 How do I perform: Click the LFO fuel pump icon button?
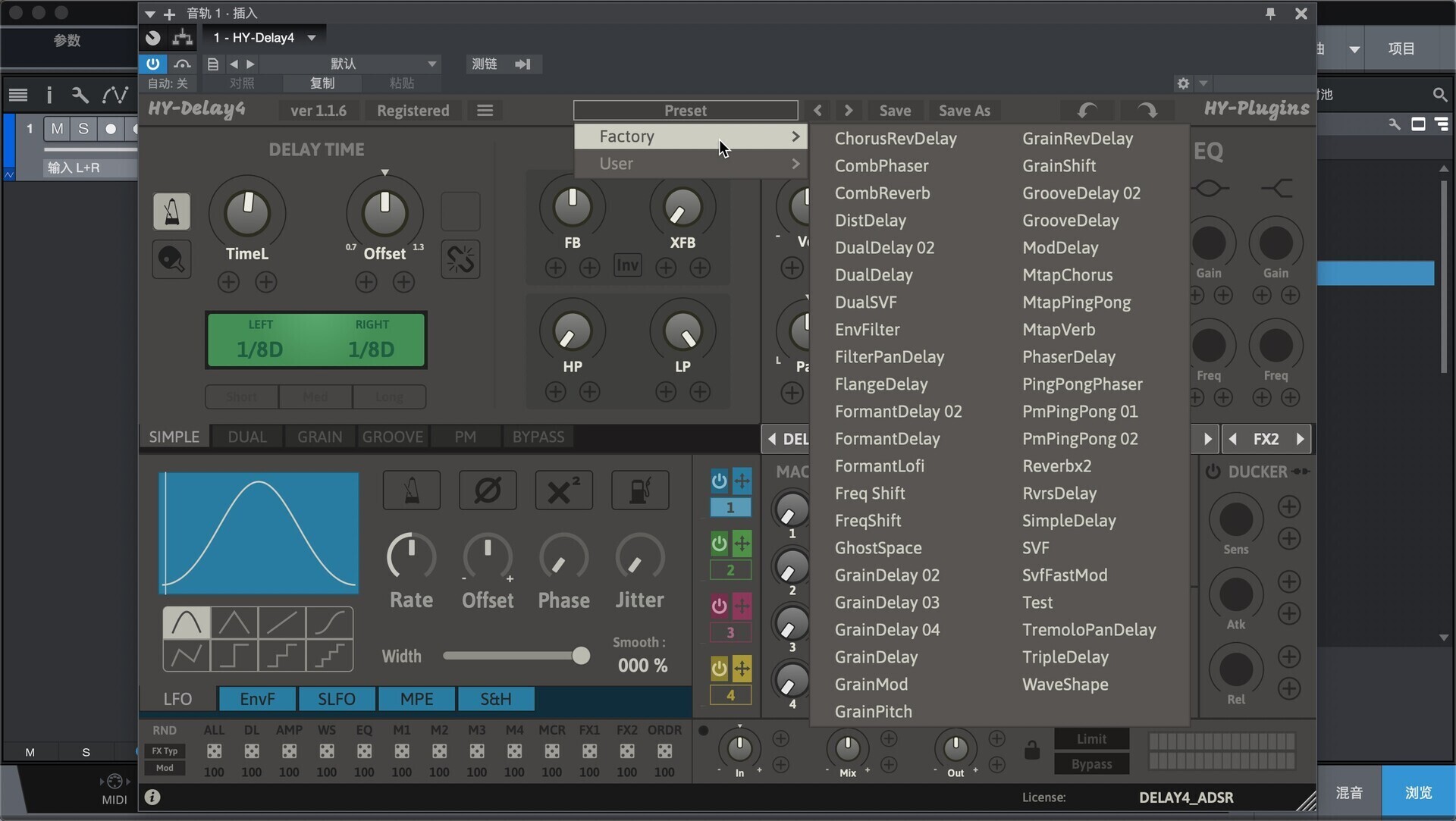[x=640, y=490]
